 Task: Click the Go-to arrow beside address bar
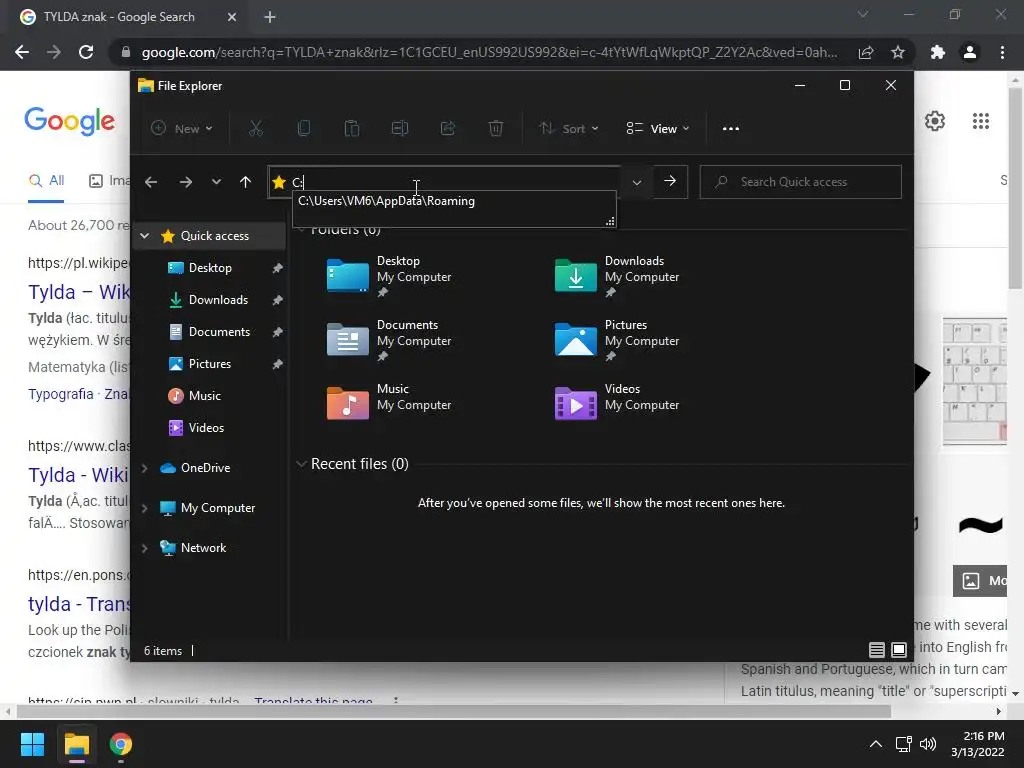[x=670, y=181]
